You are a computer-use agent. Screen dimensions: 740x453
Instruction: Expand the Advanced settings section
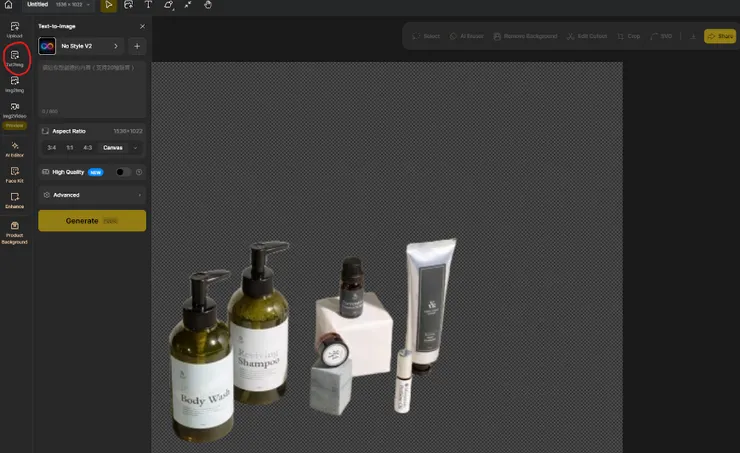tap(92, 195)
